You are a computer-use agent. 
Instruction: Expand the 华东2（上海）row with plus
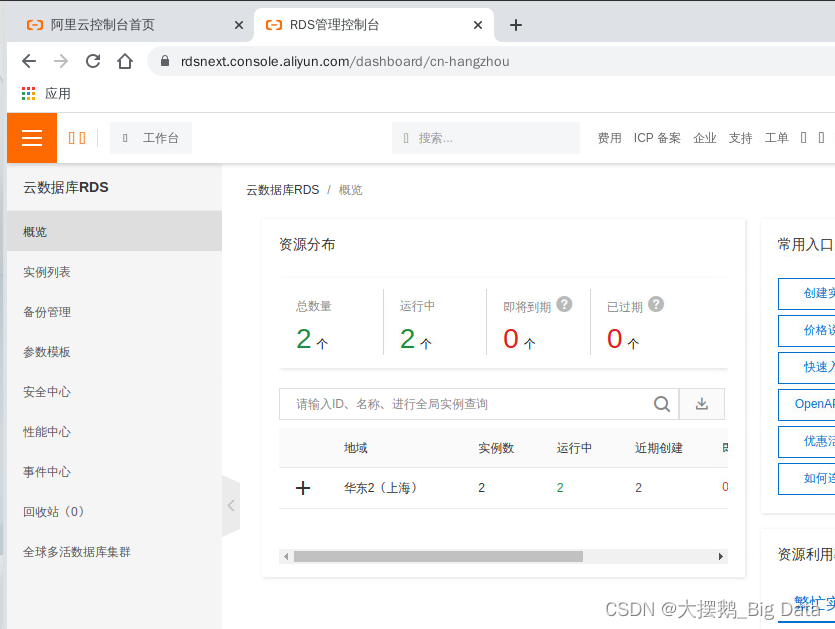pyautogui.click(x=303, y=487)
